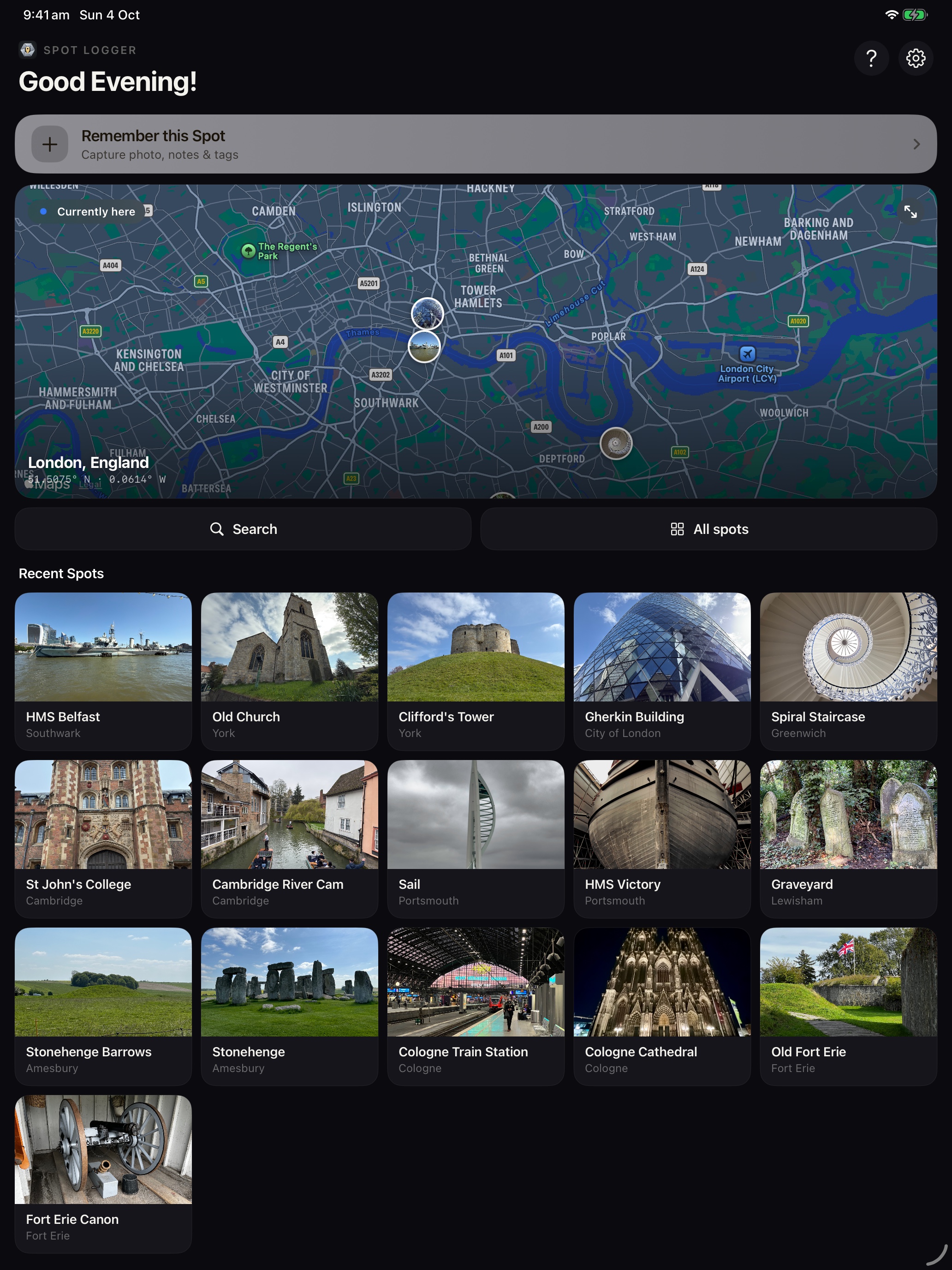
Task: Open Fort Erie Canon card
Action: (x=103, y=1174)
